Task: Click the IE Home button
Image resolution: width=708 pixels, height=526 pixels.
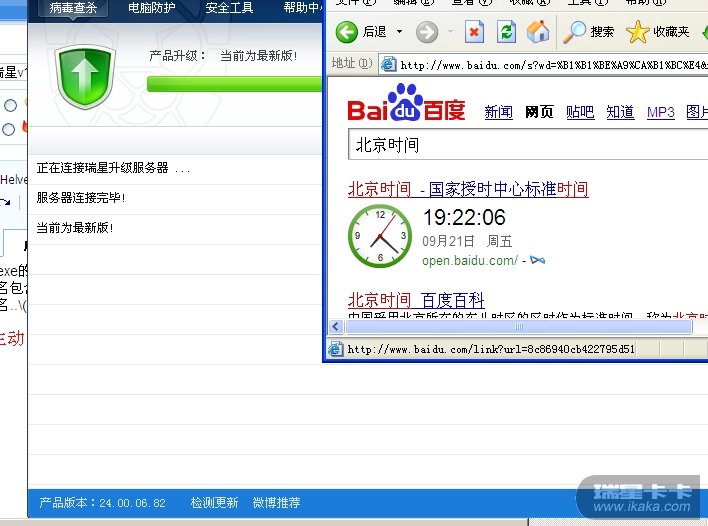Action: [538, 32]
